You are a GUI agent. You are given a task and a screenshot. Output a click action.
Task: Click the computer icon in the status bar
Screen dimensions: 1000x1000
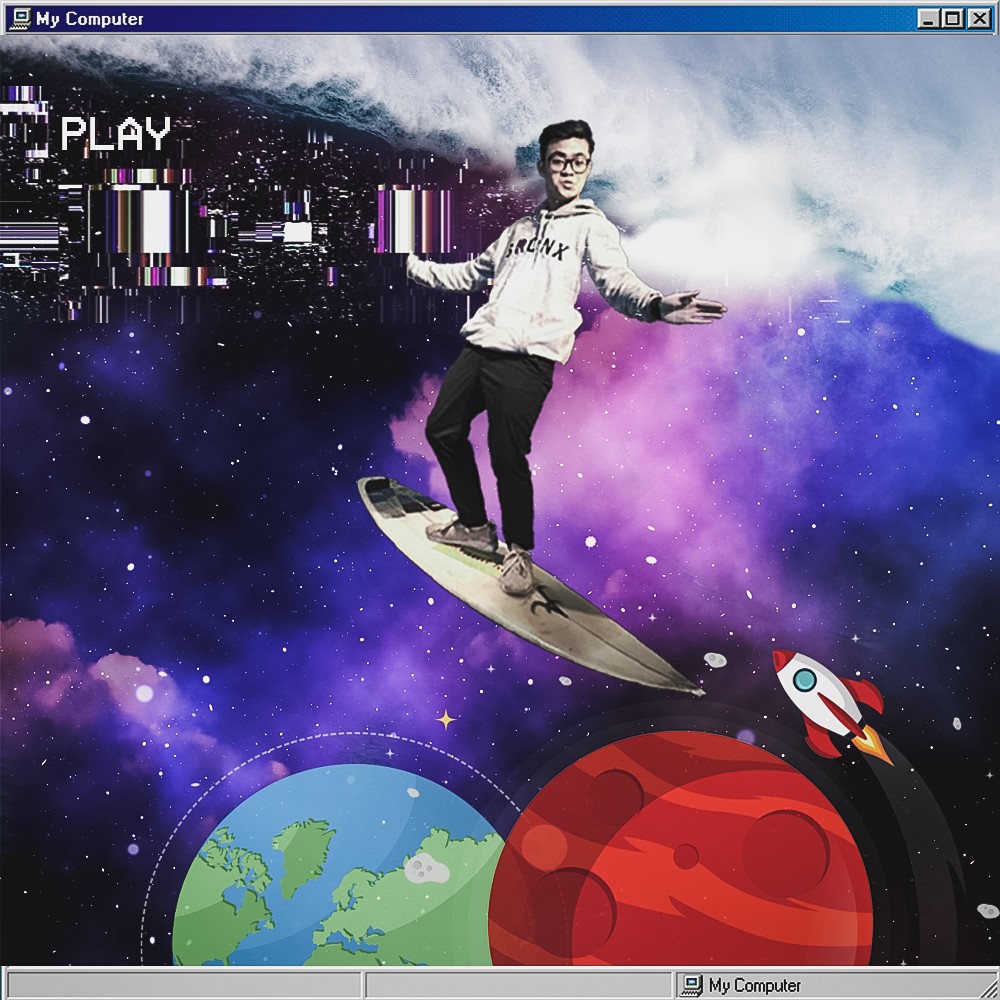pos(691,985)
